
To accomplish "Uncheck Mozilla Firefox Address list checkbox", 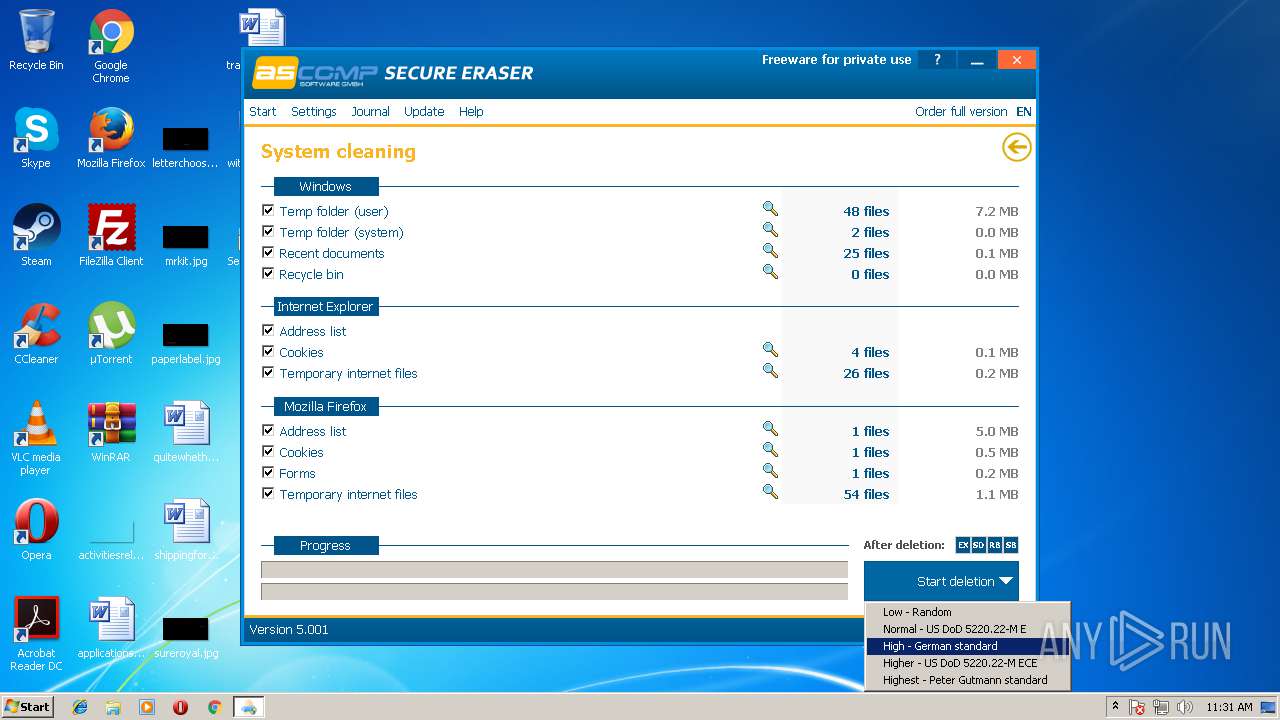I will click(x=268, y=431).
